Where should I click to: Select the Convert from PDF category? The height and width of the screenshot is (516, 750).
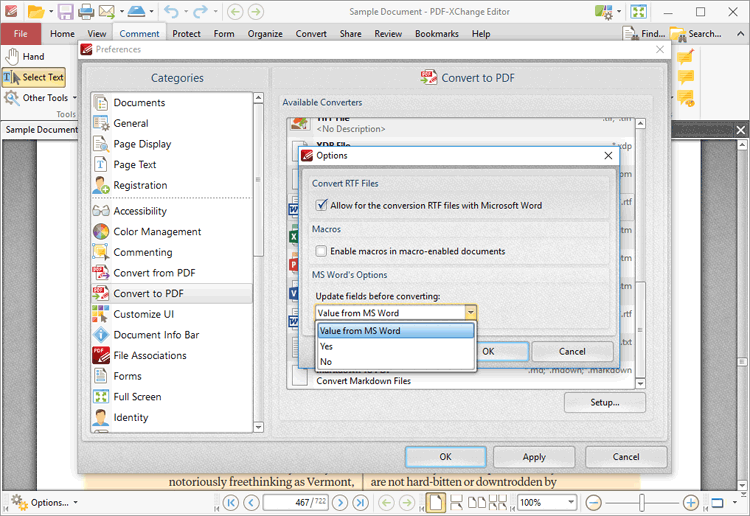171,273
